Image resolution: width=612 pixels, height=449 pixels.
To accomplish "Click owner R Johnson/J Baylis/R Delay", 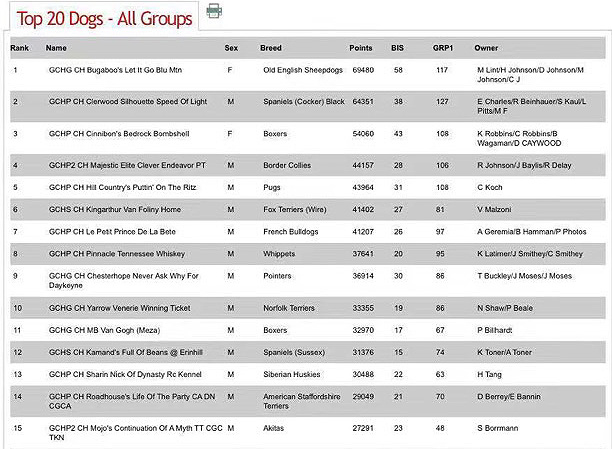I will click(524, 165).
